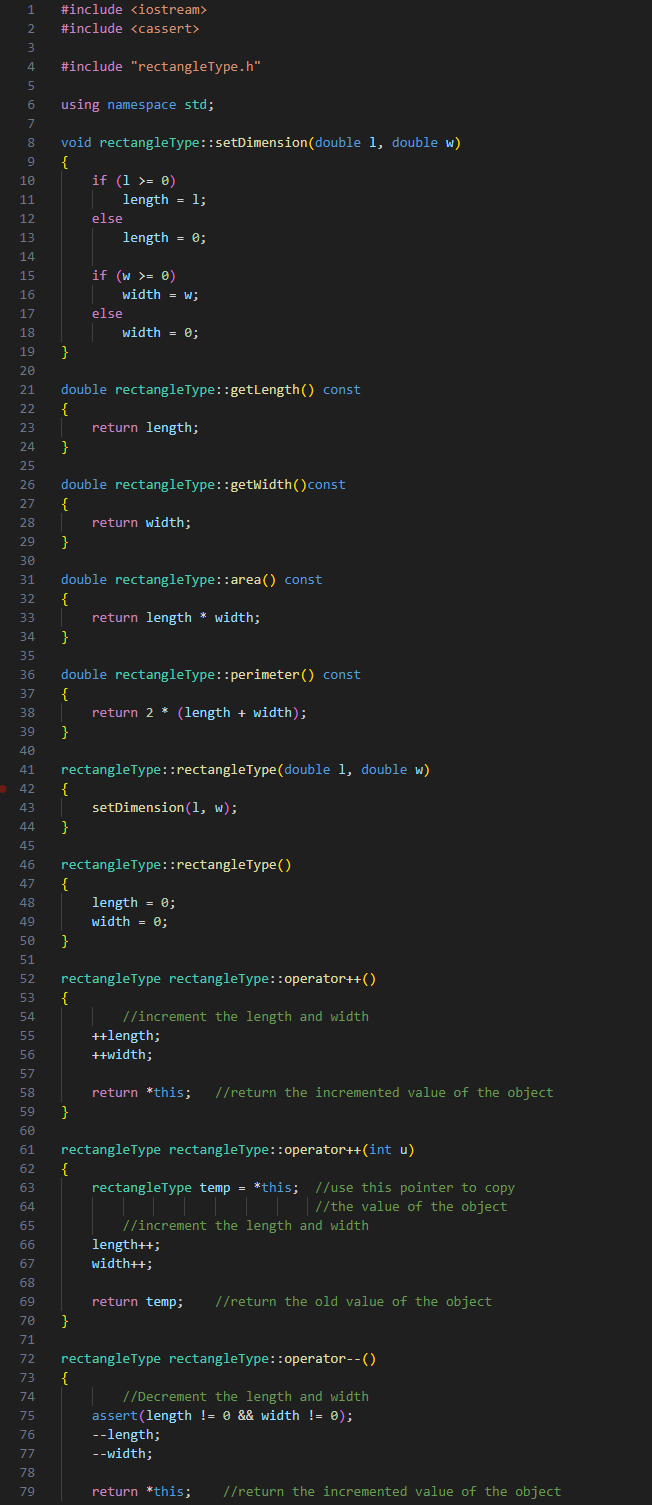
Task: Click 'return *this;' on line 58
Action: pos(142,1092)
